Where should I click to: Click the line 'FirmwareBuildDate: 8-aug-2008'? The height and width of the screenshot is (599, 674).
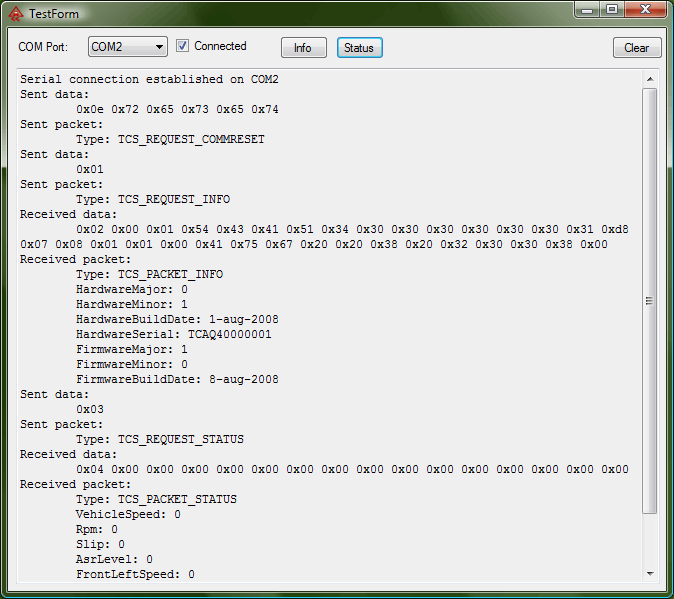pyautogui.click(x=178, y=379)
